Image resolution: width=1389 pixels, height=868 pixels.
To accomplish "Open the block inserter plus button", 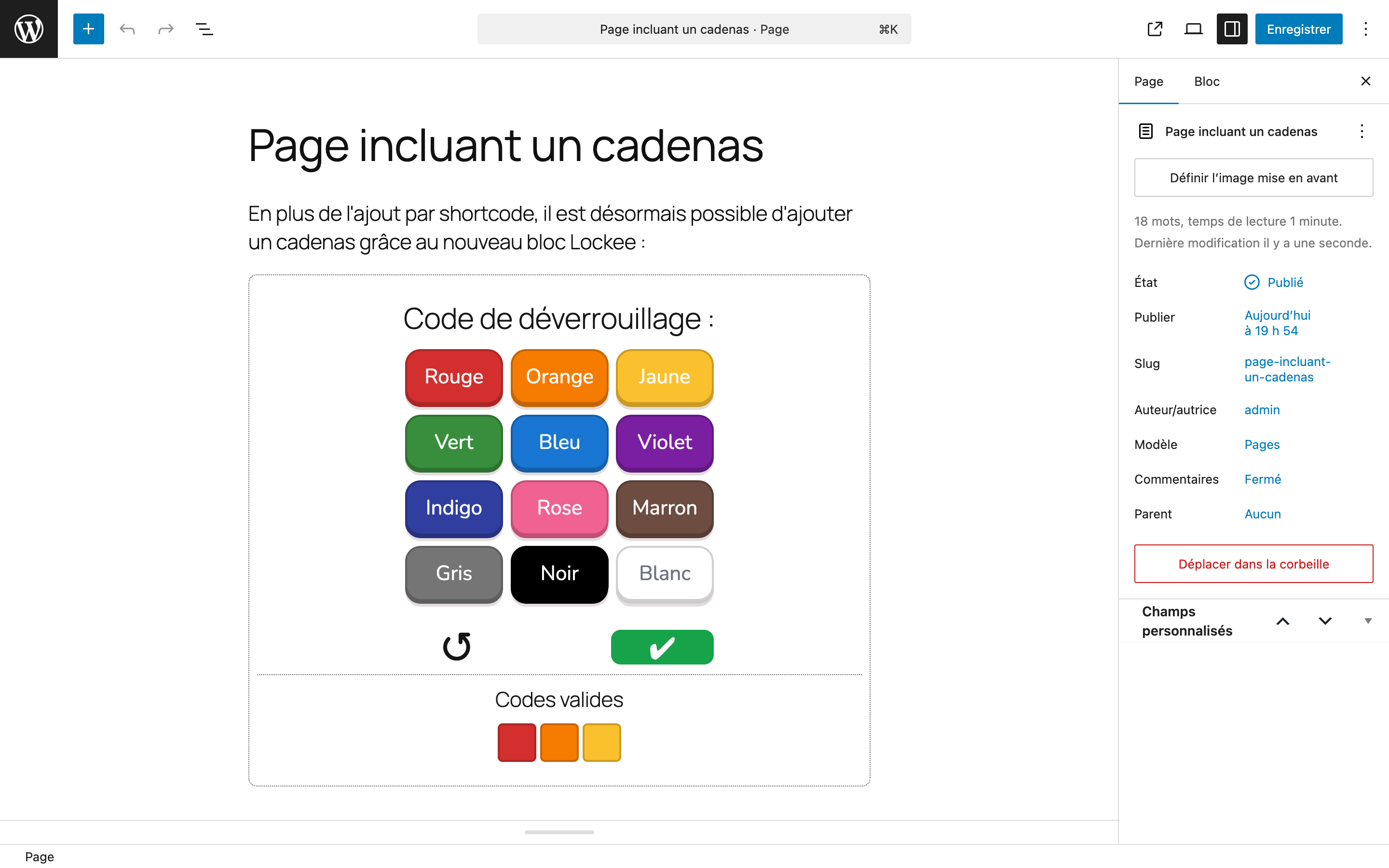I will tap(88, 29).
